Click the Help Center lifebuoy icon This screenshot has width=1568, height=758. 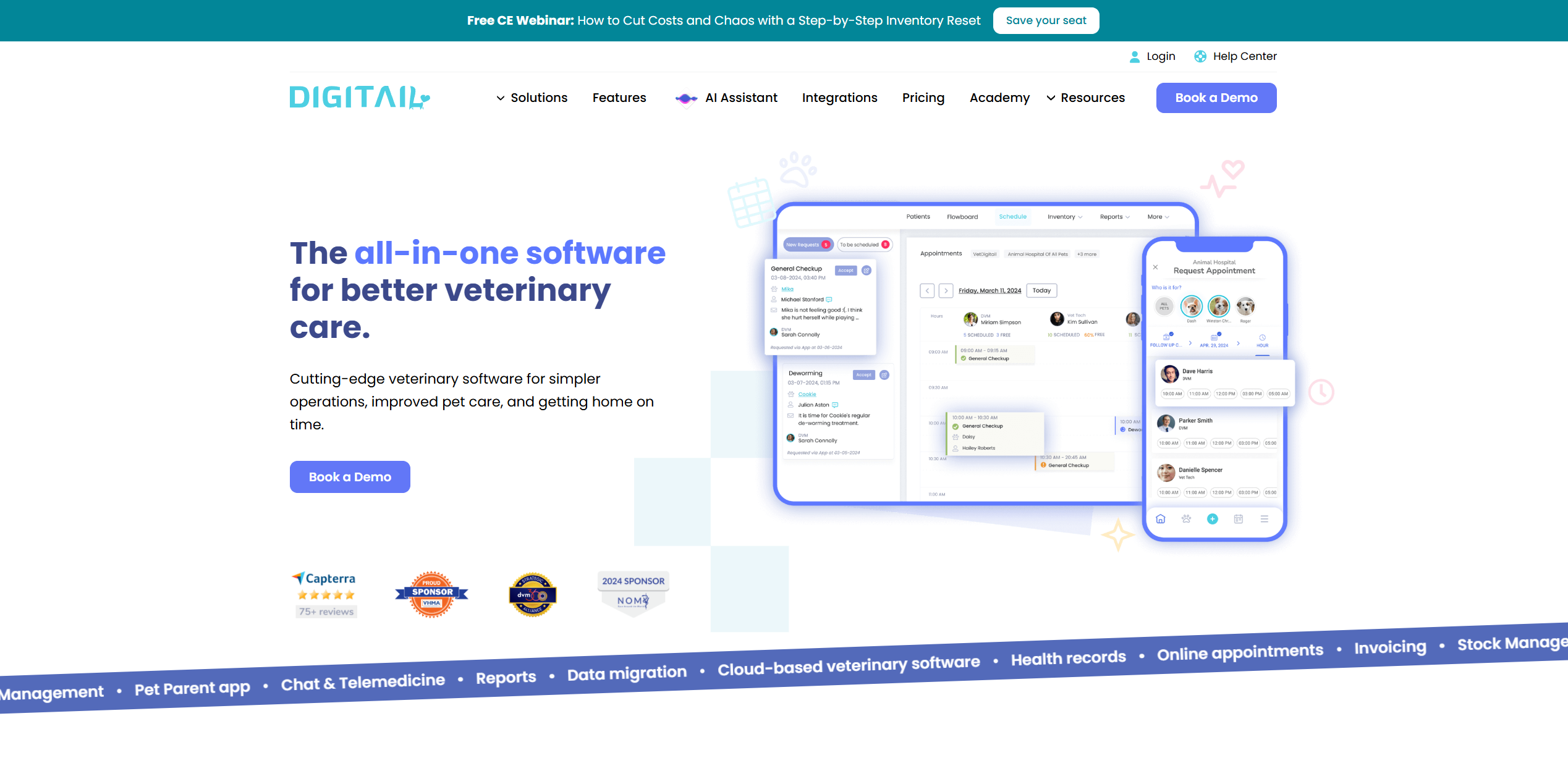coord(1200,57)
